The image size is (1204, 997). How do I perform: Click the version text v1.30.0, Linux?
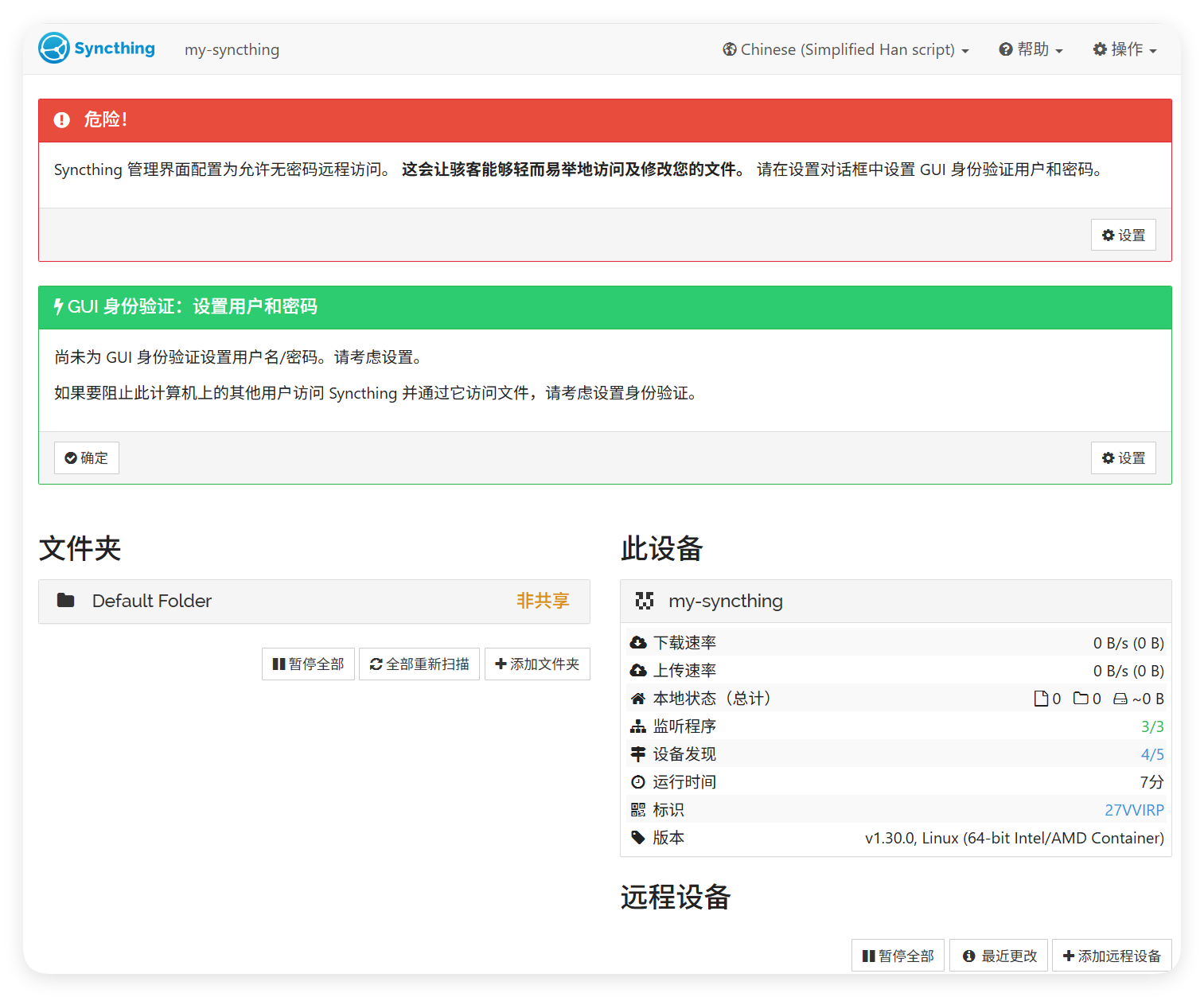pos(1015,838)
